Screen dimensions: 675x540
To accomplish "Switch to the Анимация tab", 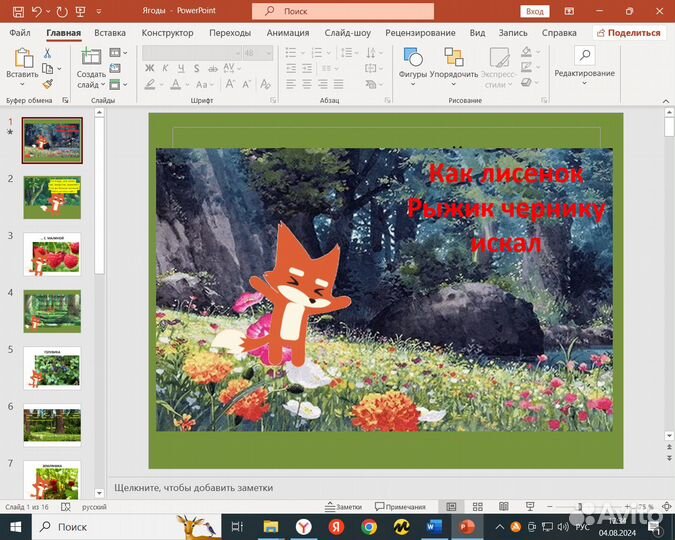I will coord(288,33).
